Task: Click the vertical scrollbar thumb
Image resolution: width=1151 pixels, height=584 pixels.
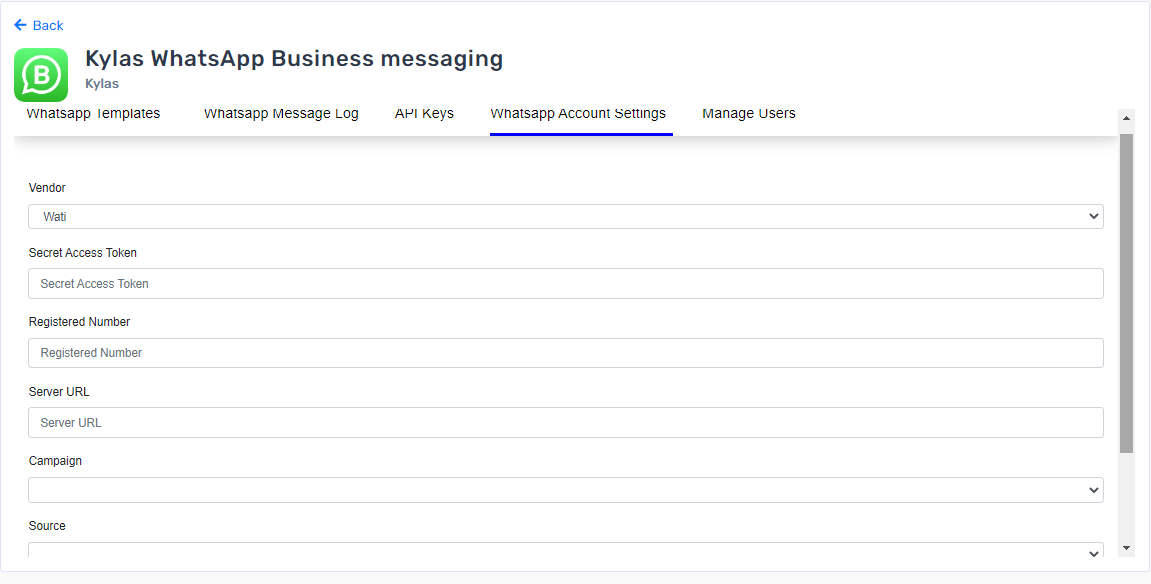Action: pos(1126,293)
